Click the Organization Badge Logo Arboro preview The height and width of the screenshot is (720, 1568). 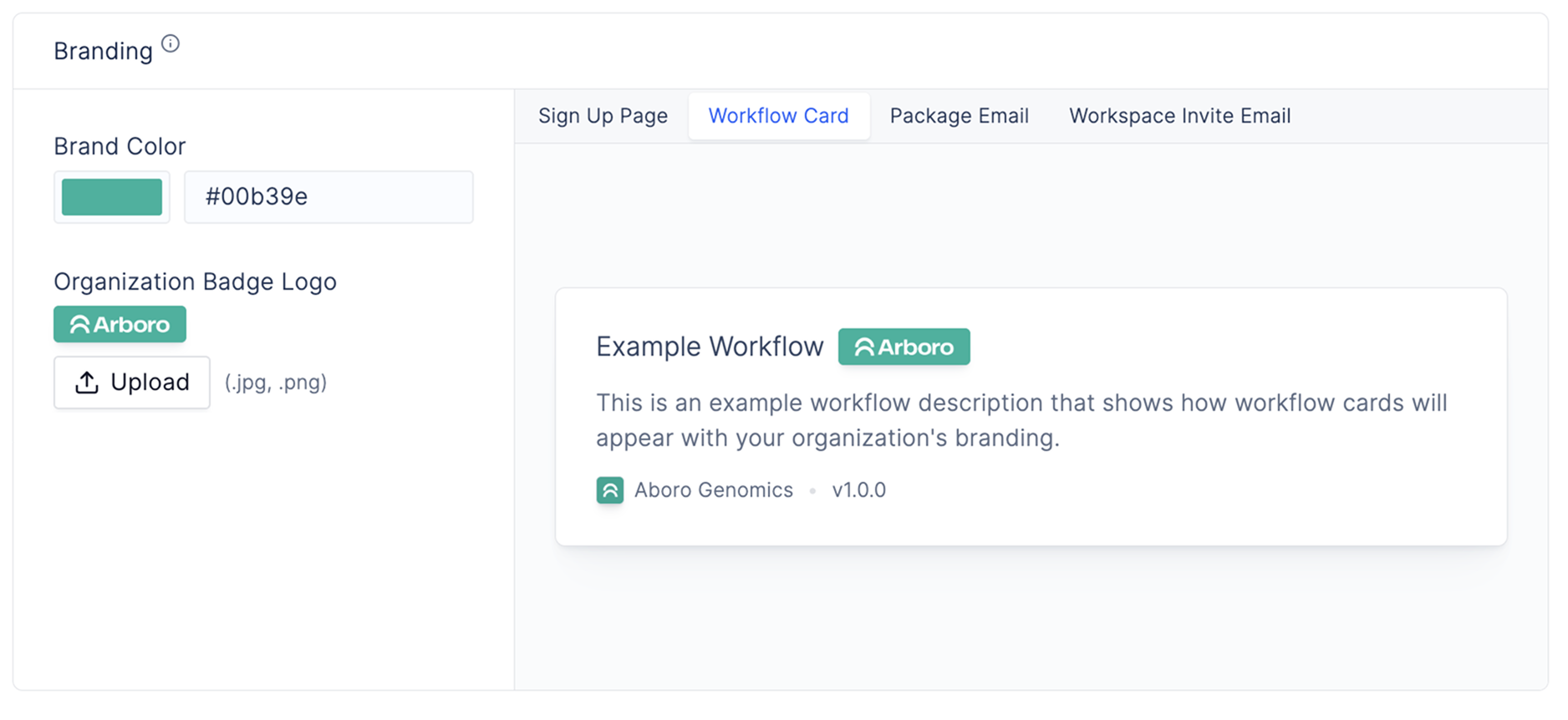tap(120, 324)
